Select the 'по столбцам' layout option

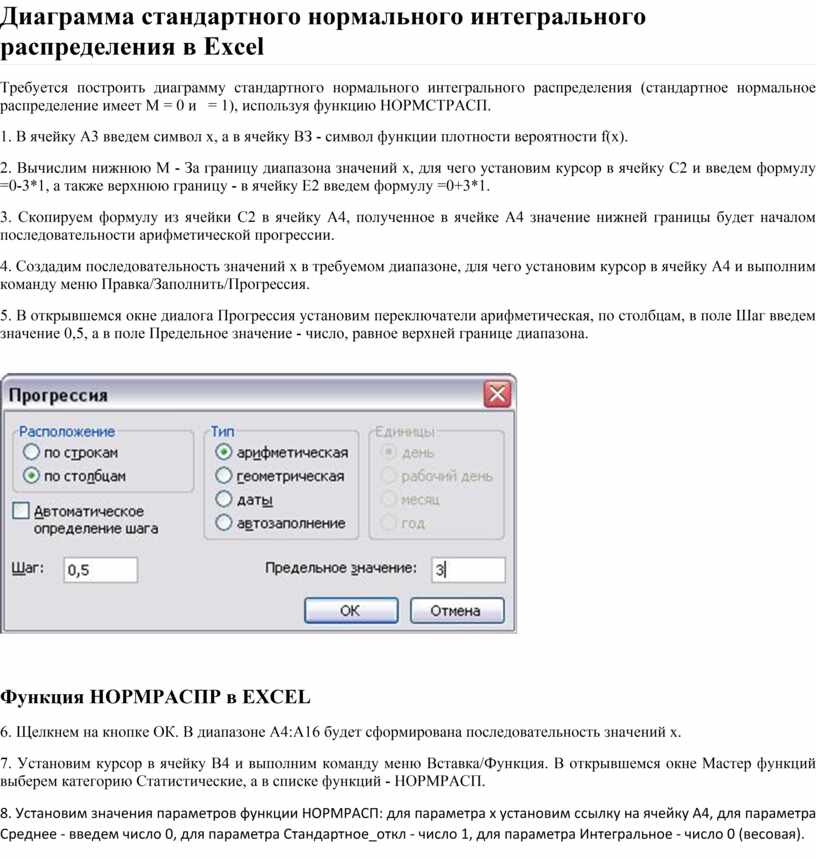click(x=31, y=476)
